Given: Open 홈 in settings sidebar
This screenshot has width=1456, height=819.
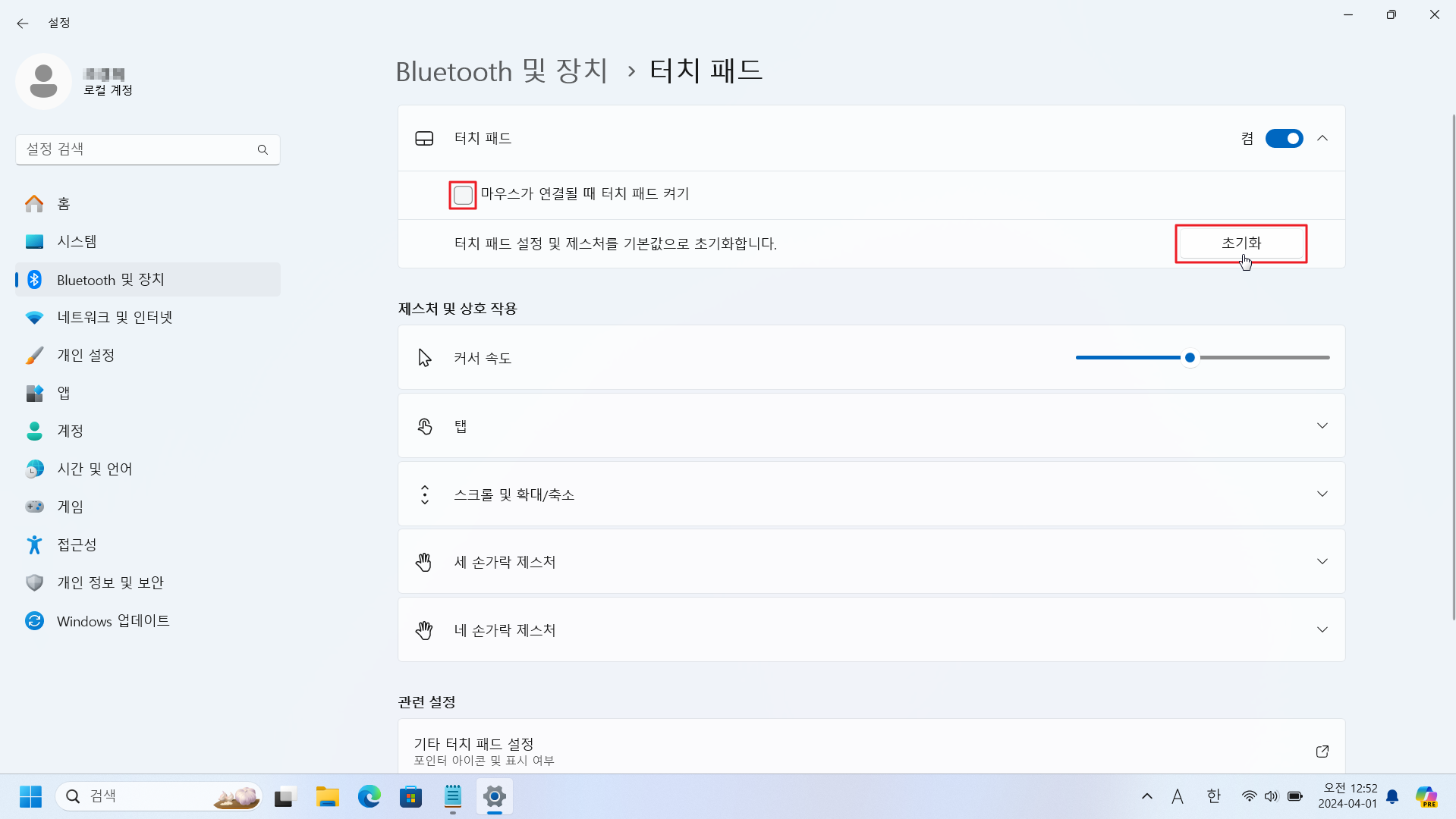Looking at the screenshot, I should pyautogui.click(x=148, y=204).
